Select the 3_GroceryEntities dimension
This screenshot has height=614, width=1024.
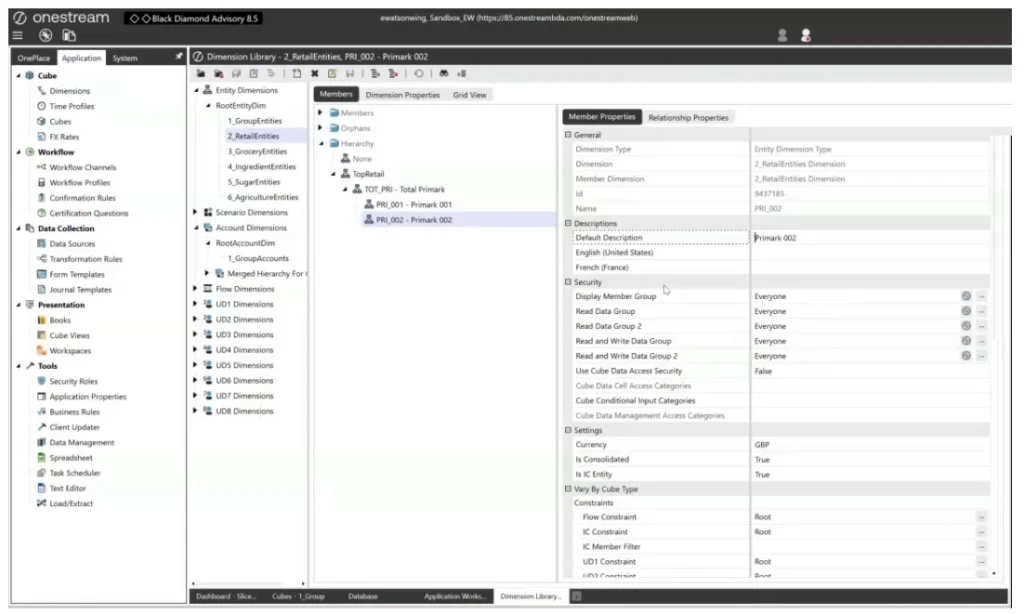click(x=257, y=152)
